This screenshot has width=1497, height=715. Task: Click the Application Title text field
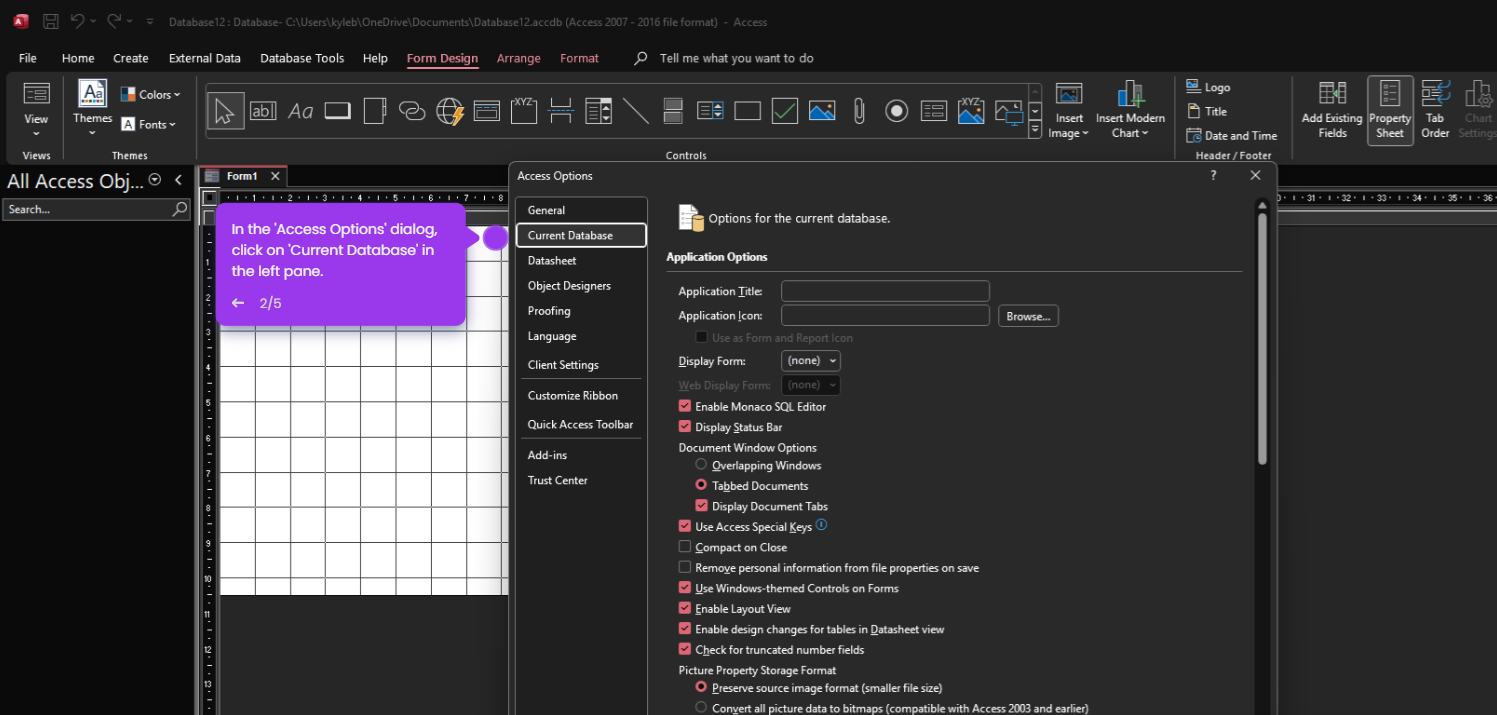tap(885, 291)
